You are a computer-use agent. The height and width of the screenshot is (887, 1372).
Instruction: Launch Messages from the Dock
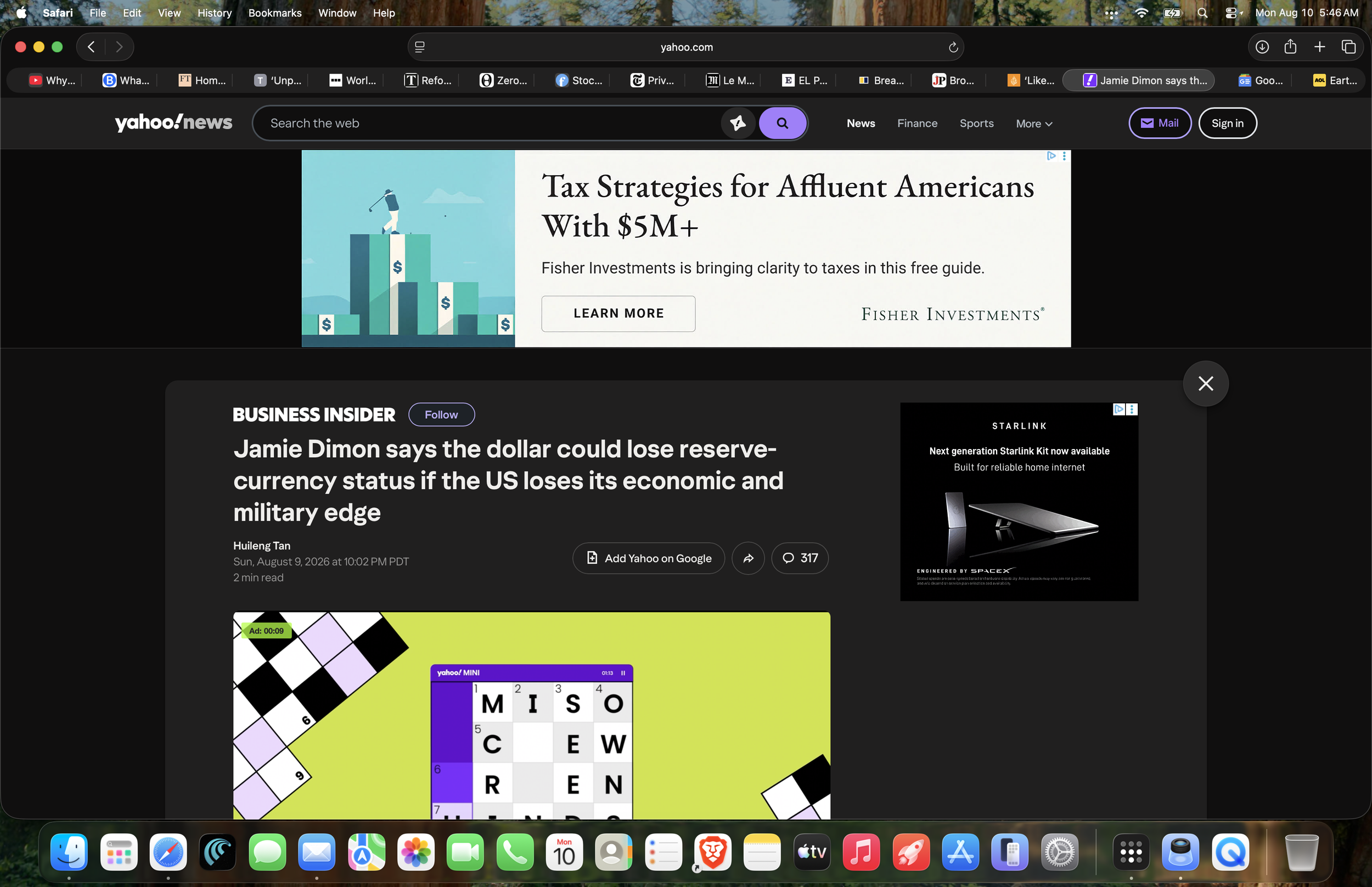pos(267,852)
